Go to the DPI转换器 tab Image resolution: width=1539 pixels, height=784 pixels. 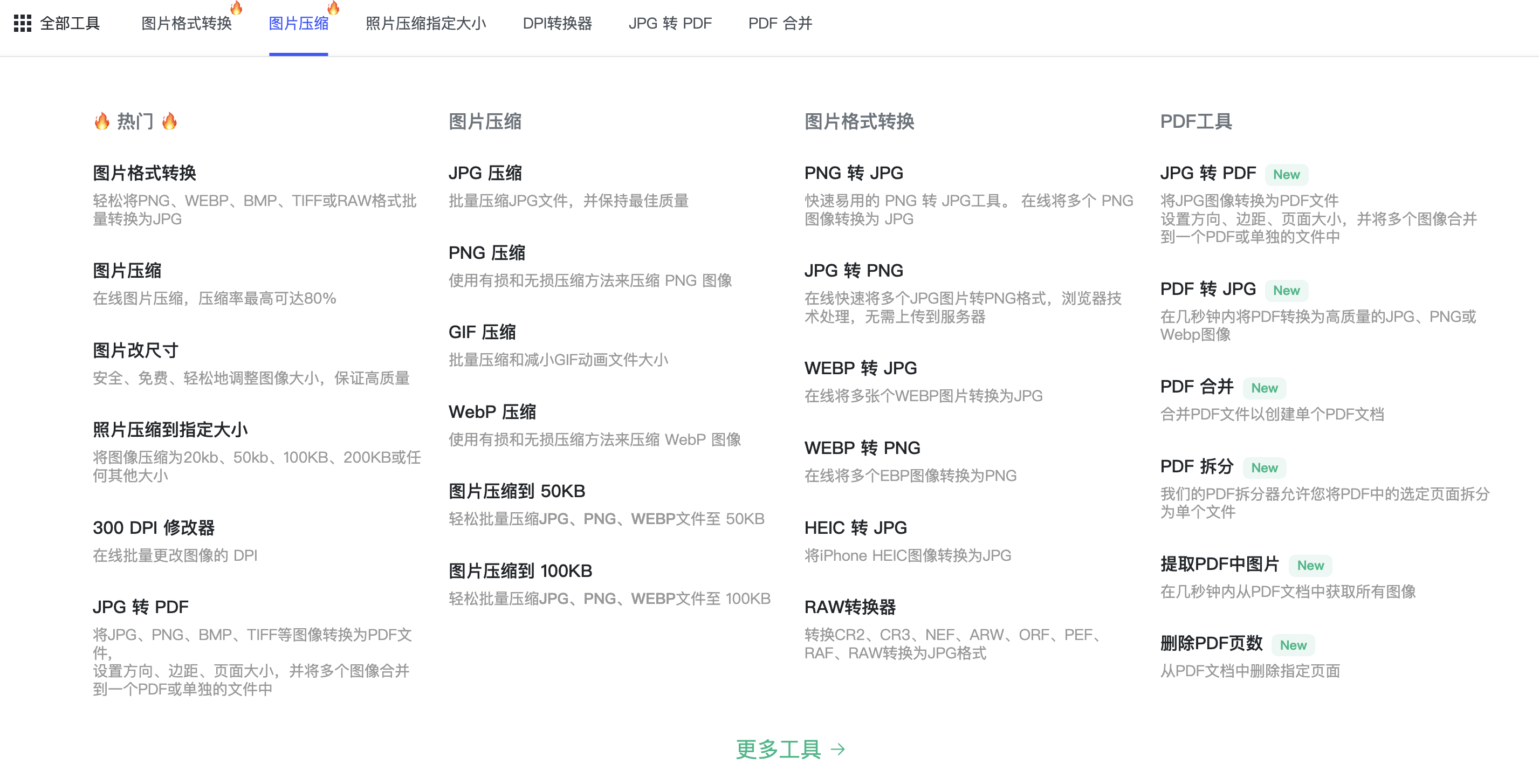(558, 23)
